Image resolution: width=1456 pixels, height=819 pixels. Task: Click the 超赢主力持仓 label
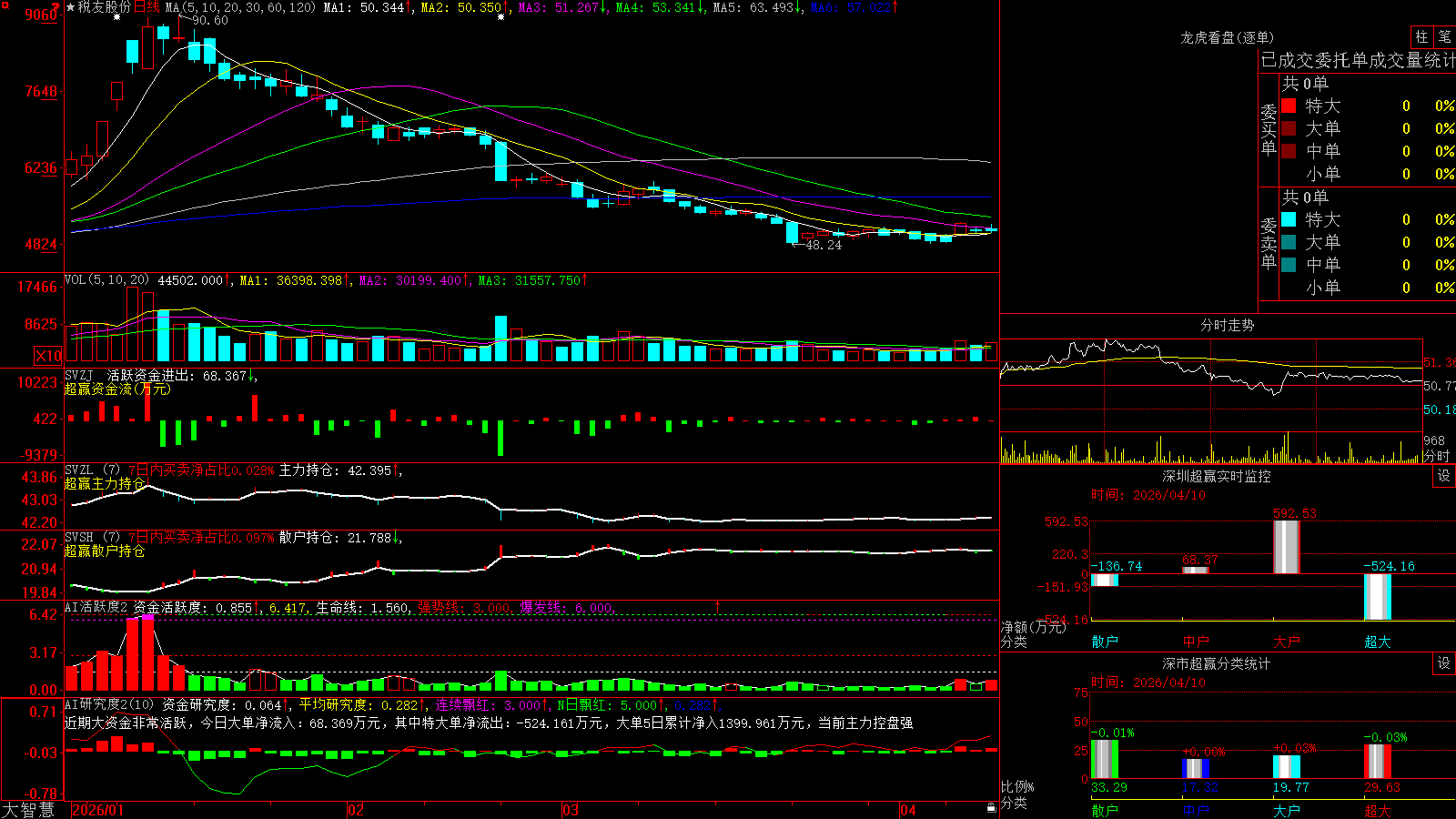pyautogui.click(x=105, y=483)
